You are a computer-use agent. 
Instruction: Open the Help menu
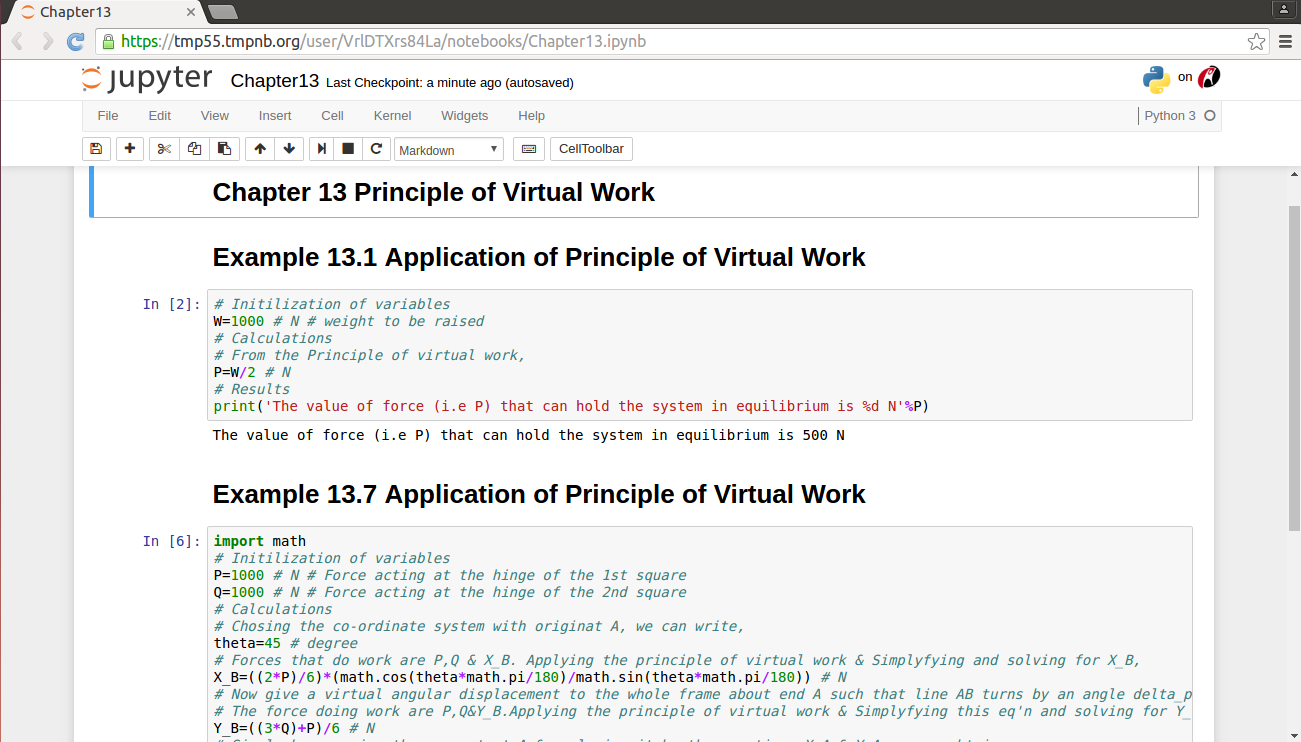(x=532, y=116)
